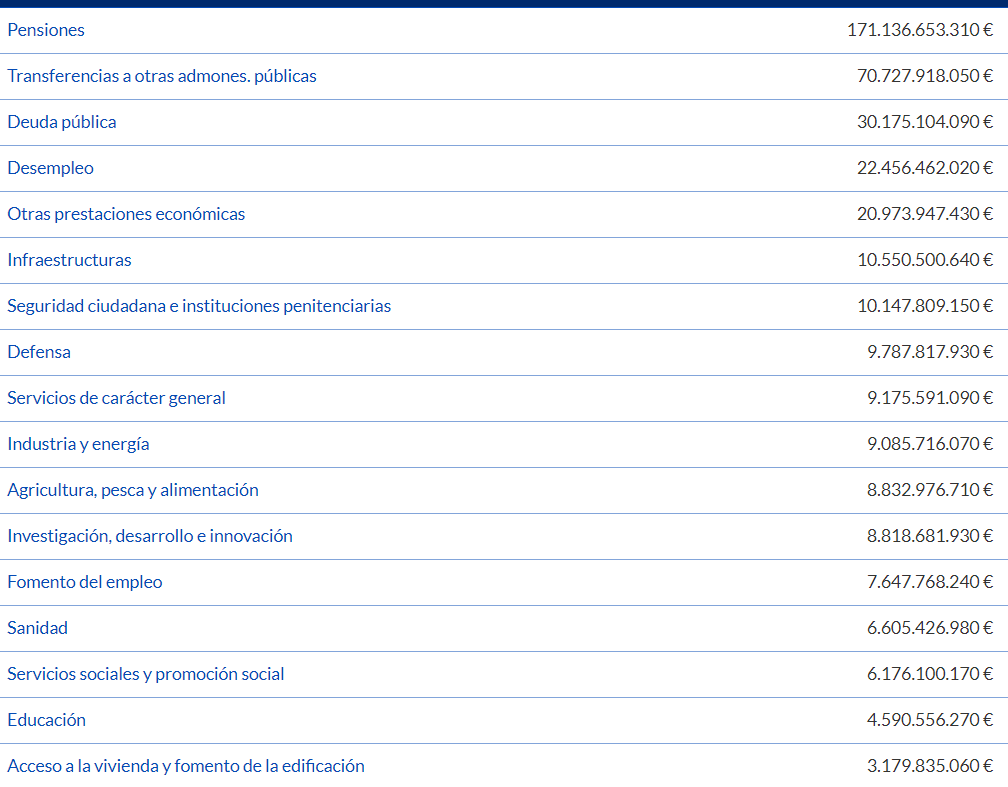
Task: Click the 171.136.653.310 € Pensiones amount
Action: [x=919, y=30]
